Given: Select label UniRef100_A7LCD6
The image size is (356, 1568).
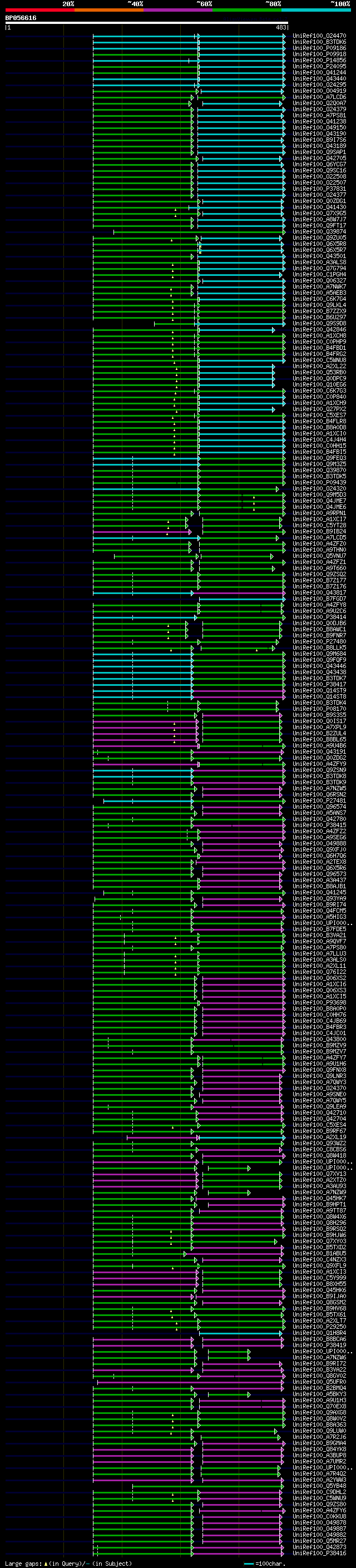Looking at the screenshot, I should [319, 97].
